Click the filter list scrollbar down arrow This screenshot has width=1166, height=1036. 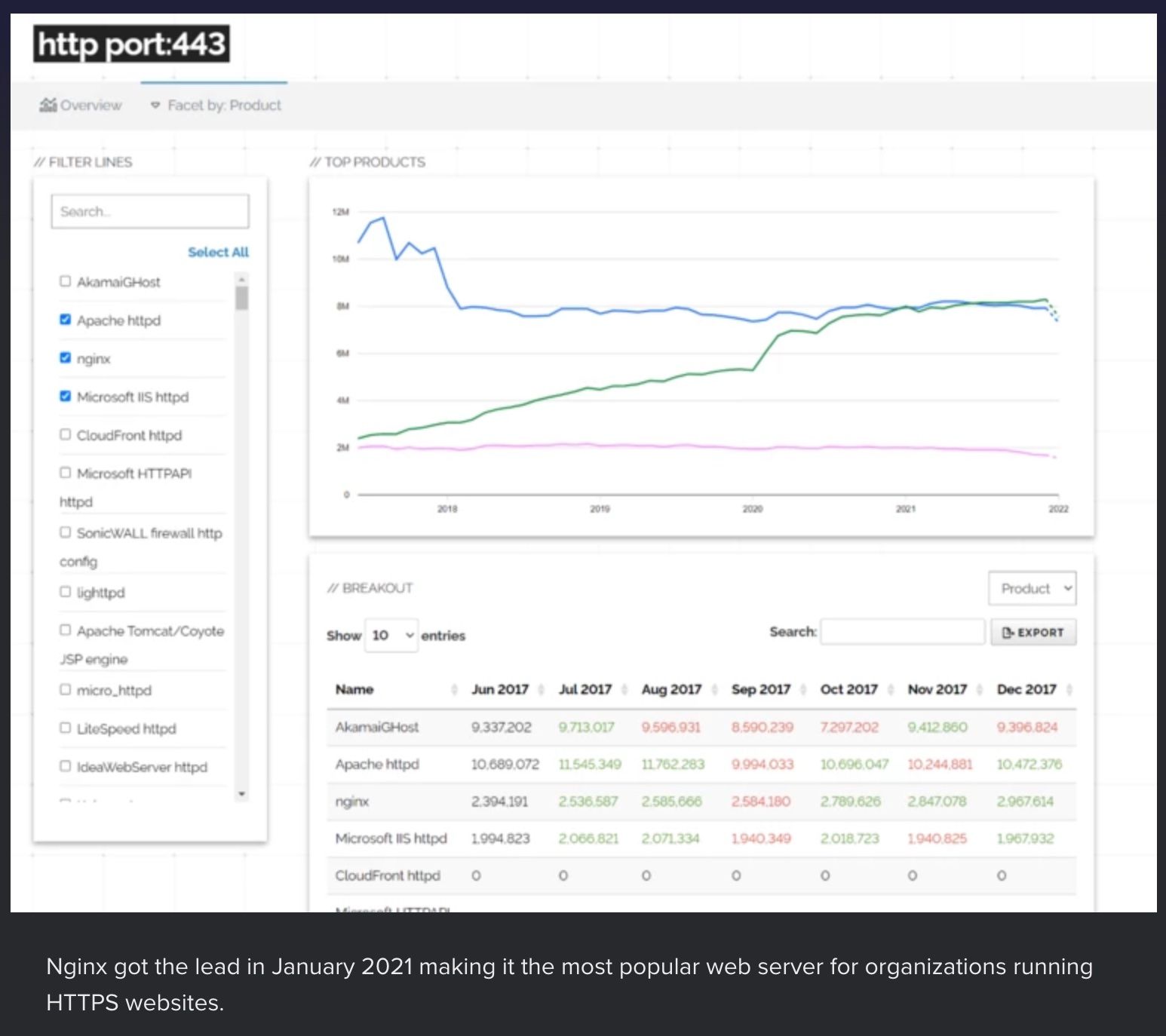(242, 794)
